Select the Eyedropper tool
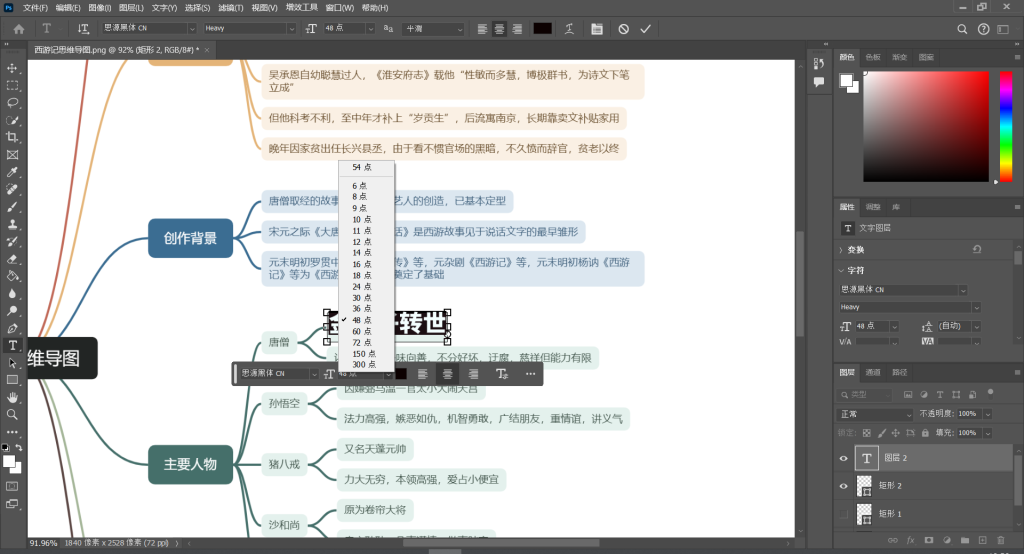 tap(12, 172)
